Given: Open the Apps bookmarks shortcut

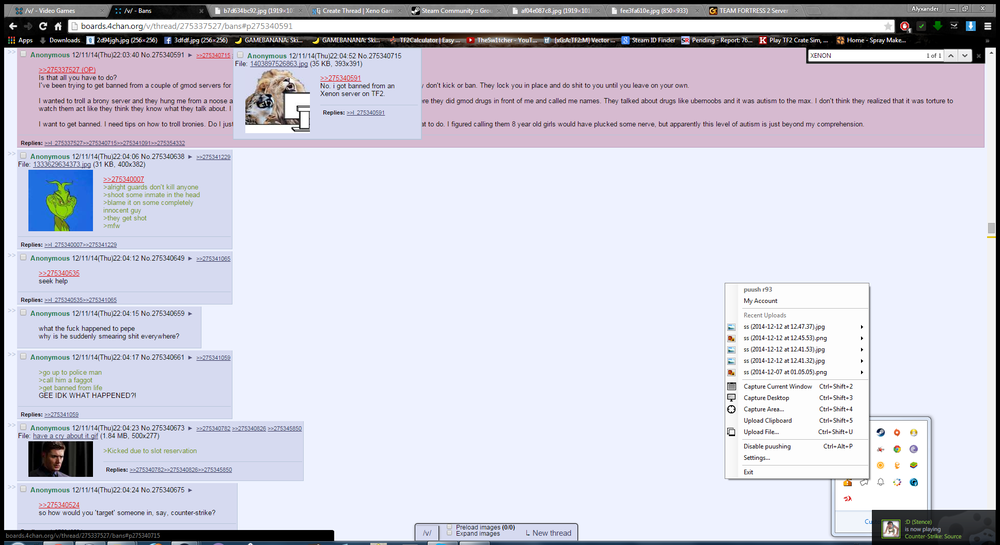Looking at the screenshot, I should click(x=20, y=40).
